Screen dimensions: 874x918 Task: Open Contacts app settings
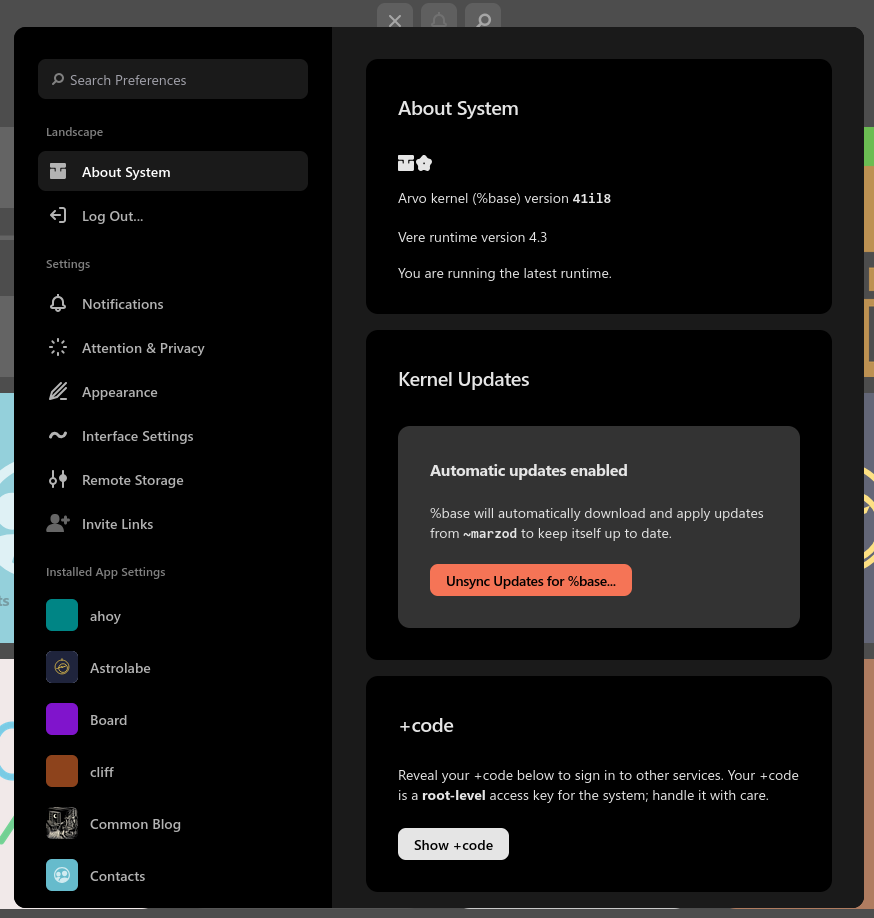pyautogui.click(x=173, y=875)
